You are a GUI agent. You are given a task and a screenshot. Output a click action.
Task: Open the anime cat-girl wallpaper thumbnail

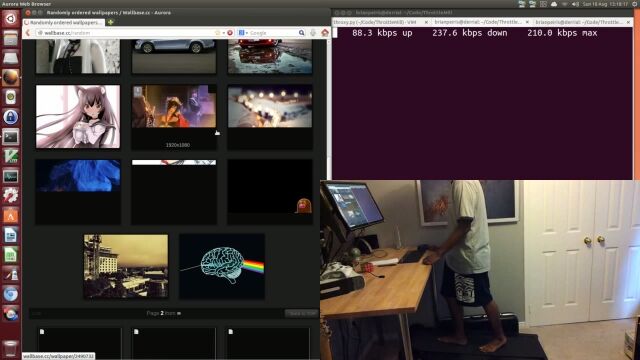[x=78, y=116]
